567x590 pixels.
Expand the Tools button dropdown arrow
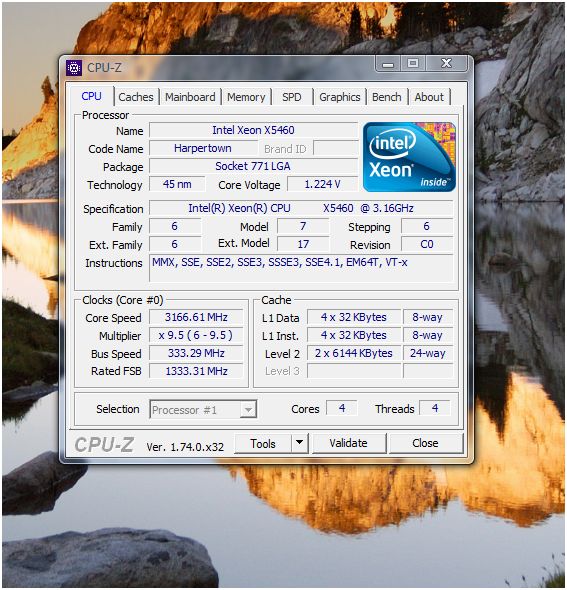click(299, 443)
